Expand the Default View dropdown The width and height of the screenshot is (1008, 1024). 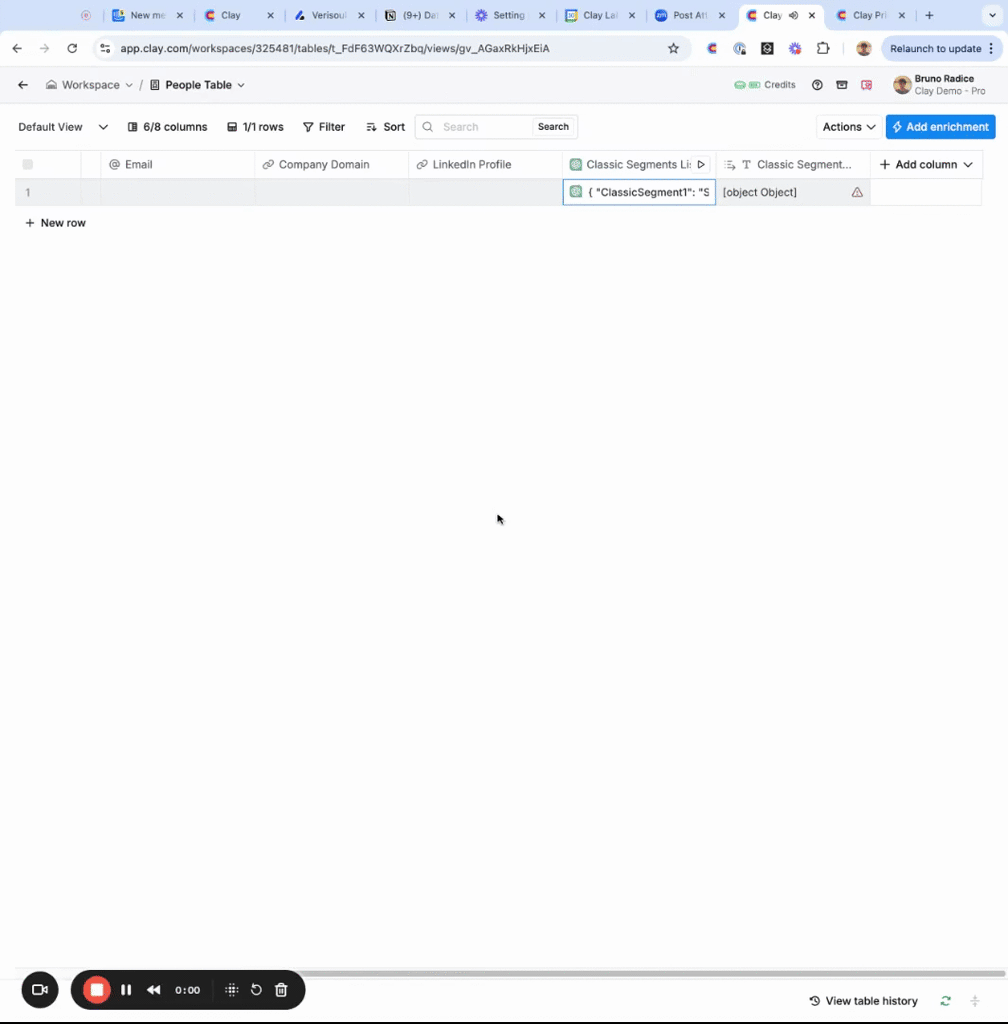click(x=63, y=127)
